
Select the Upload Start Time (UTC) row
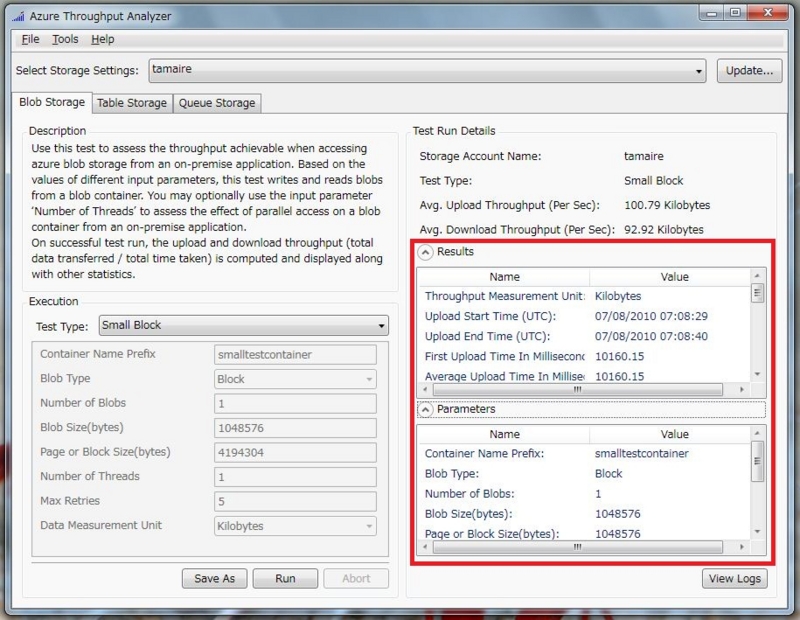point(584,316)
